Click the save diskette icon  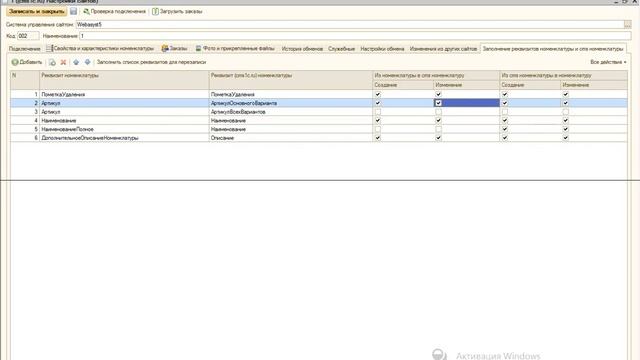73,11
